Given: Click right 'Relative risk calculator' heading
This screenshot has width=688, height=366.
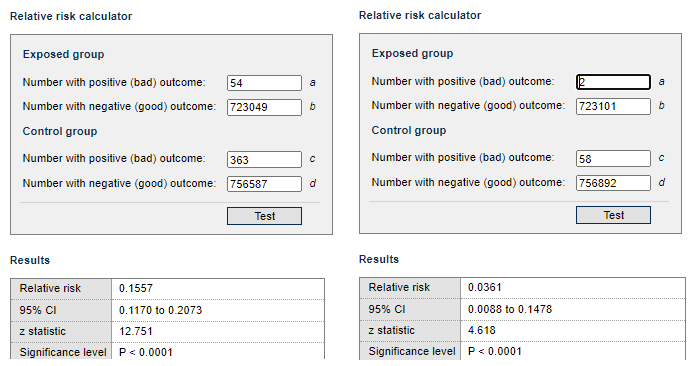Looking at the screenshot, I should pos(420,15).
